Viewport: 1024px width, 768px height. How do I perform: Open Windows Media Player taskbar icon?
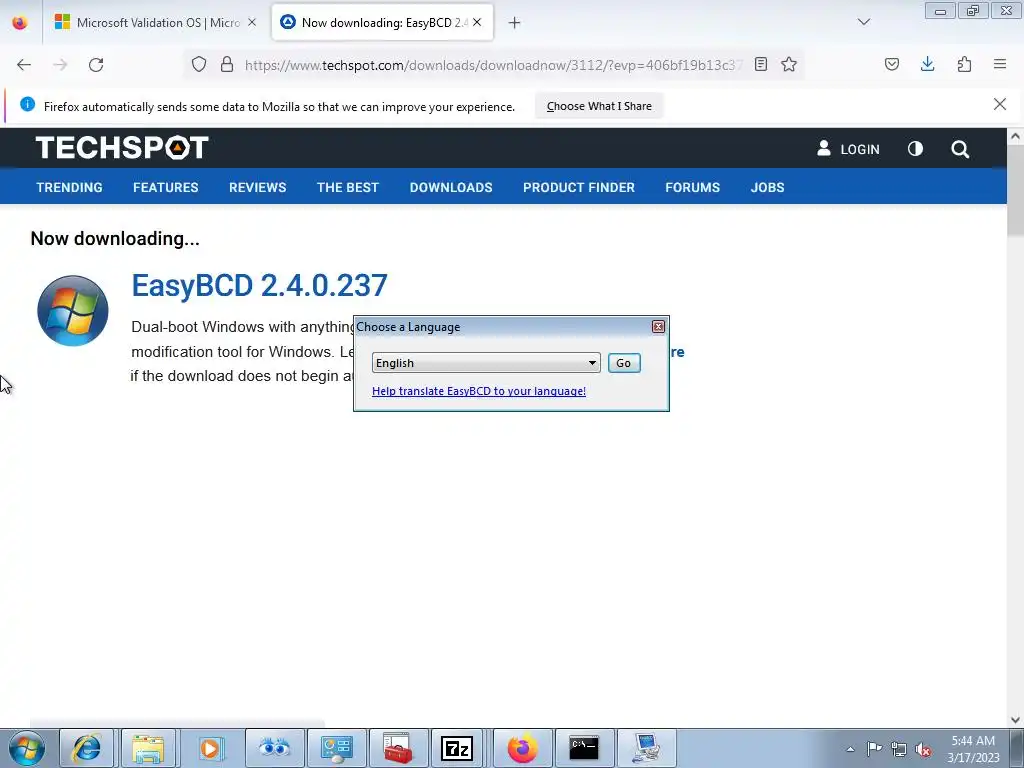pos(210,748)
